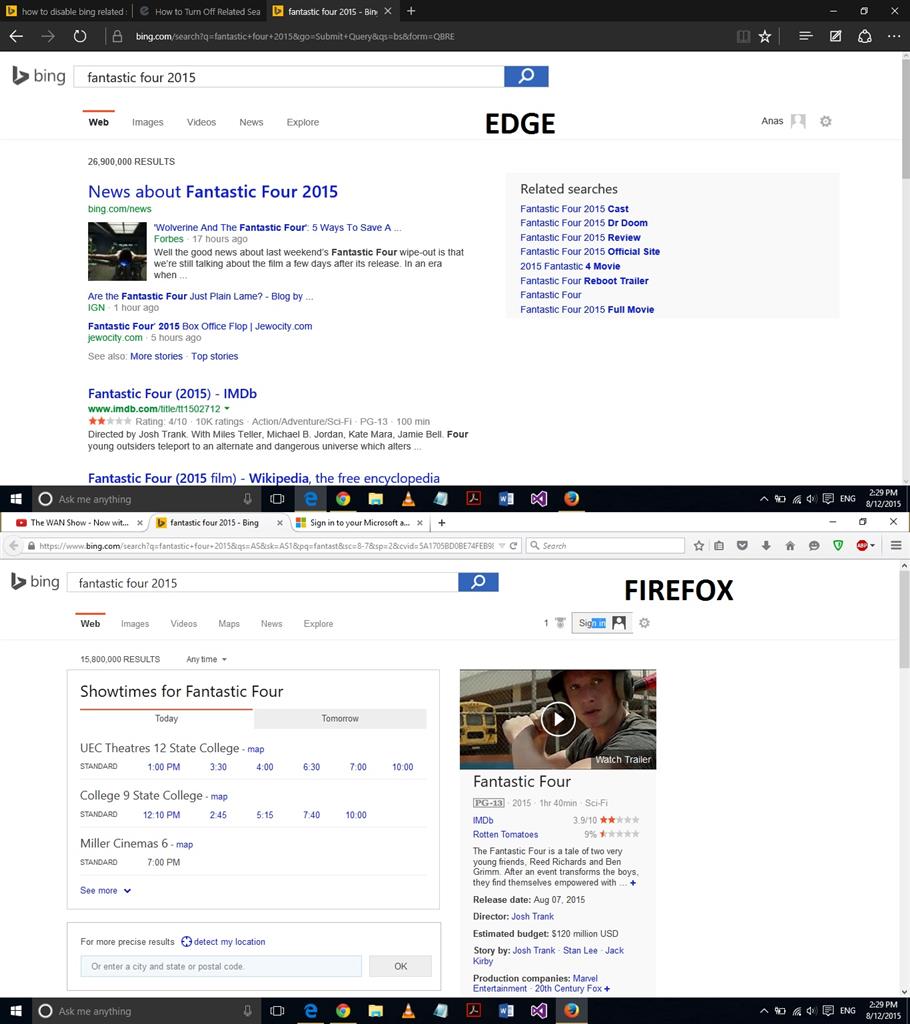Make a Web Note in Edge
910x1024 pixels.
click(x=836, y=36)
